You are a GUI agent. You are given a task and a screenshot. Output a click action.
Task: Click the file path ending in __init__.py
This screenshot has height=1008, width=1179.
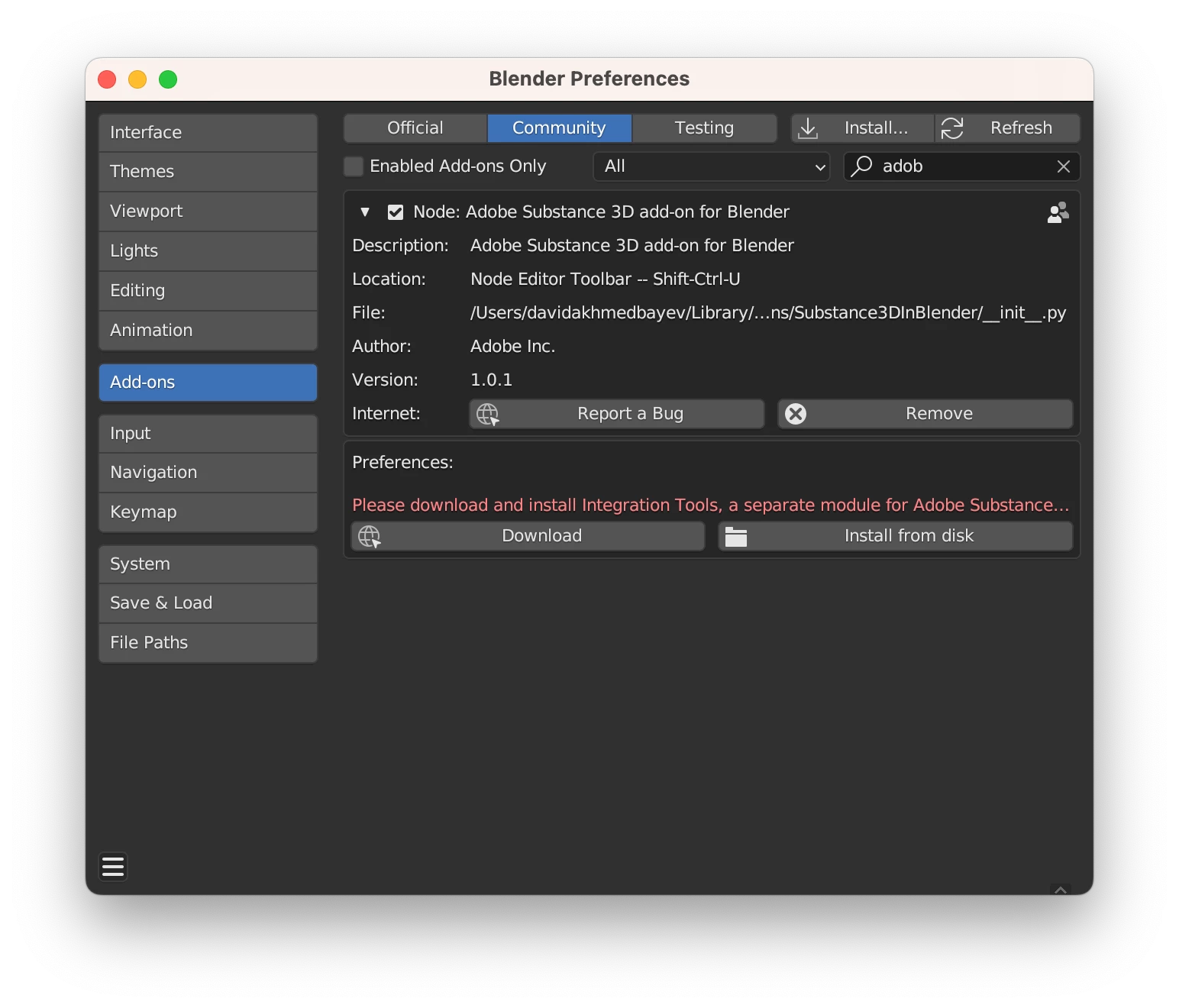click(x=768, y=313)
